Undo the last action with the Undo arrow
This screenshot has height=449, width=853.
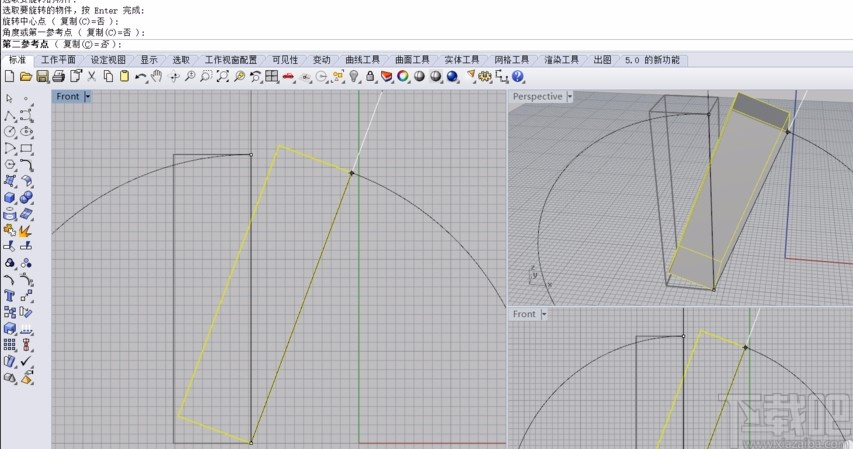coord(140,77)
